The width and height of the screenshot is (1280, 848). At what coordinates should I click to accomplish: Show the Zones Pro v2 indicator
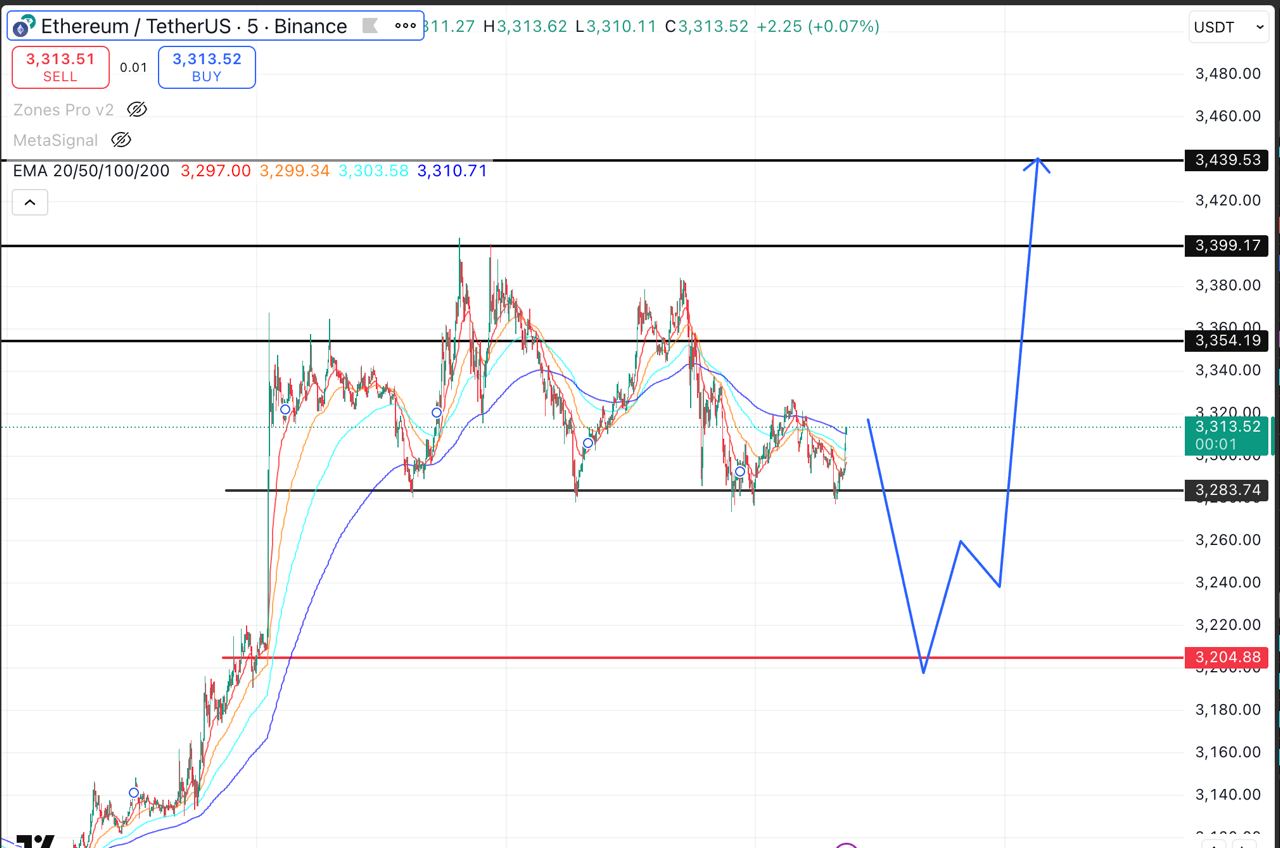(x=138, y=109)
